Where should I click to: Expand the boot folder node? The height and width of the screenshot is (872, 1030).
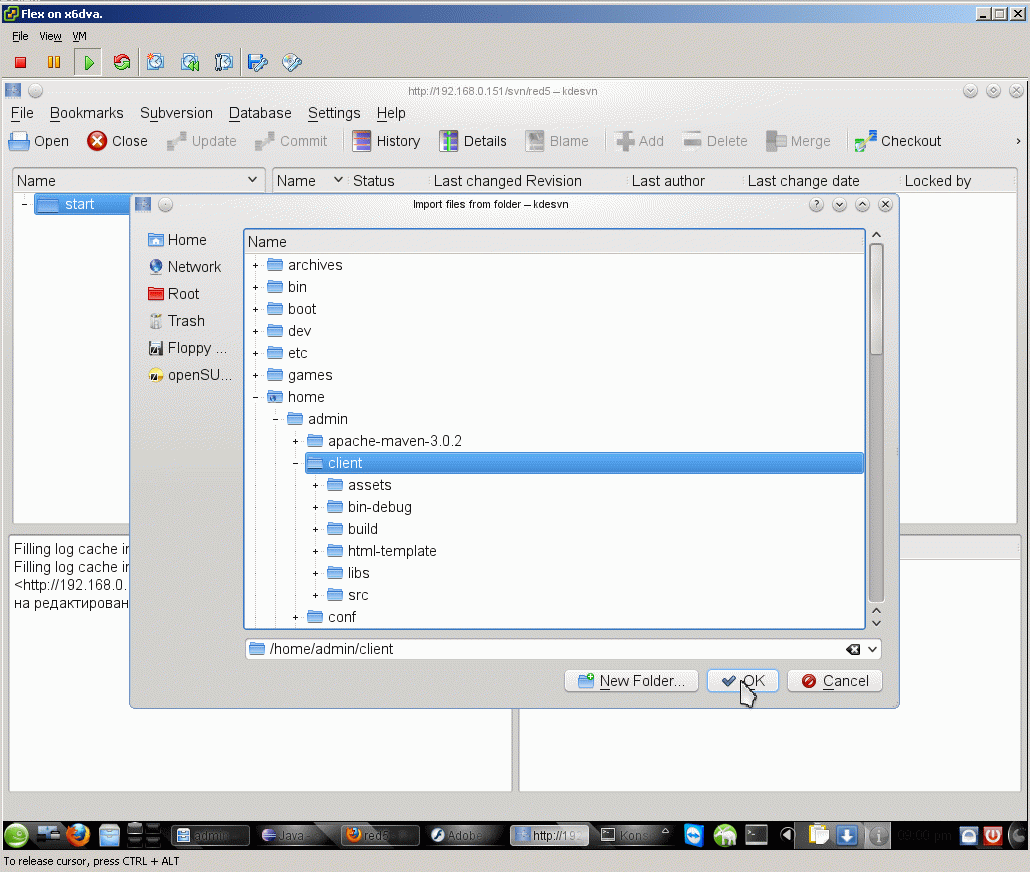pyautogui.click(x=256, y=310)
